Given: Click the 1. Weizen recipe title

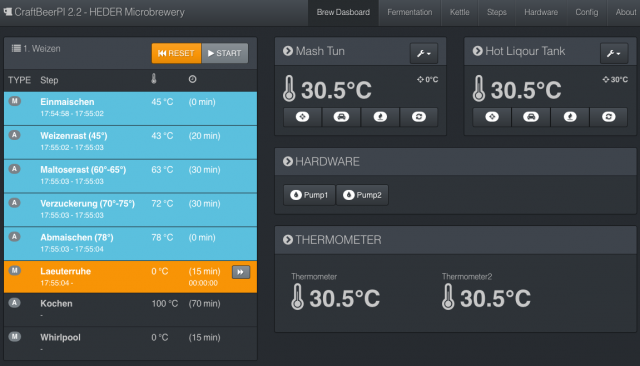Looking at the screenshot, I should (42, 49).
